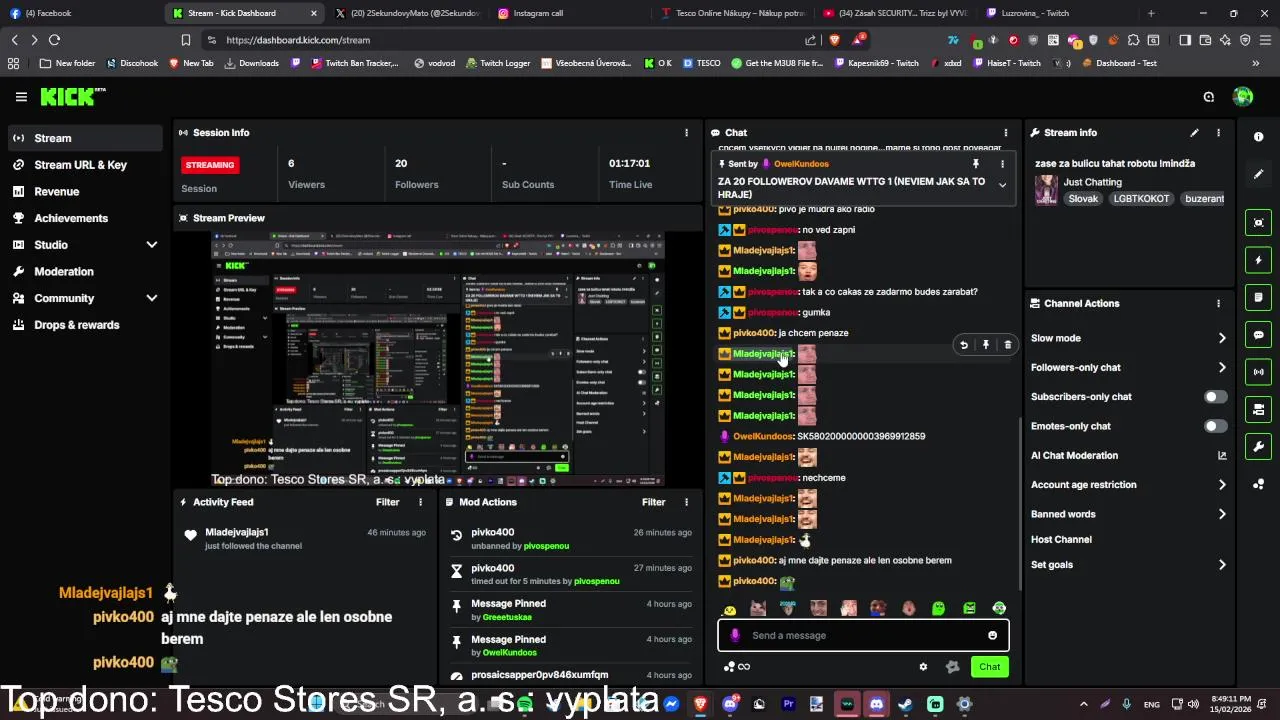Open AI Chat Moderation external link icon
Image resolution: width=1280 pixels, height=720 pixels.
click(x=1221, y=455)
